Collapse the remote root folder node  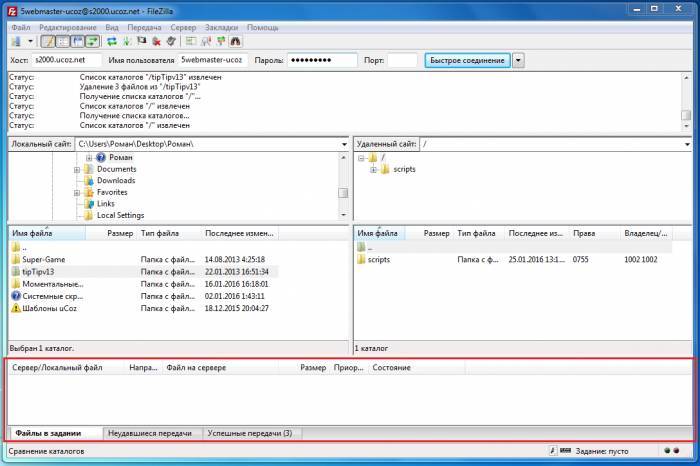361,158
